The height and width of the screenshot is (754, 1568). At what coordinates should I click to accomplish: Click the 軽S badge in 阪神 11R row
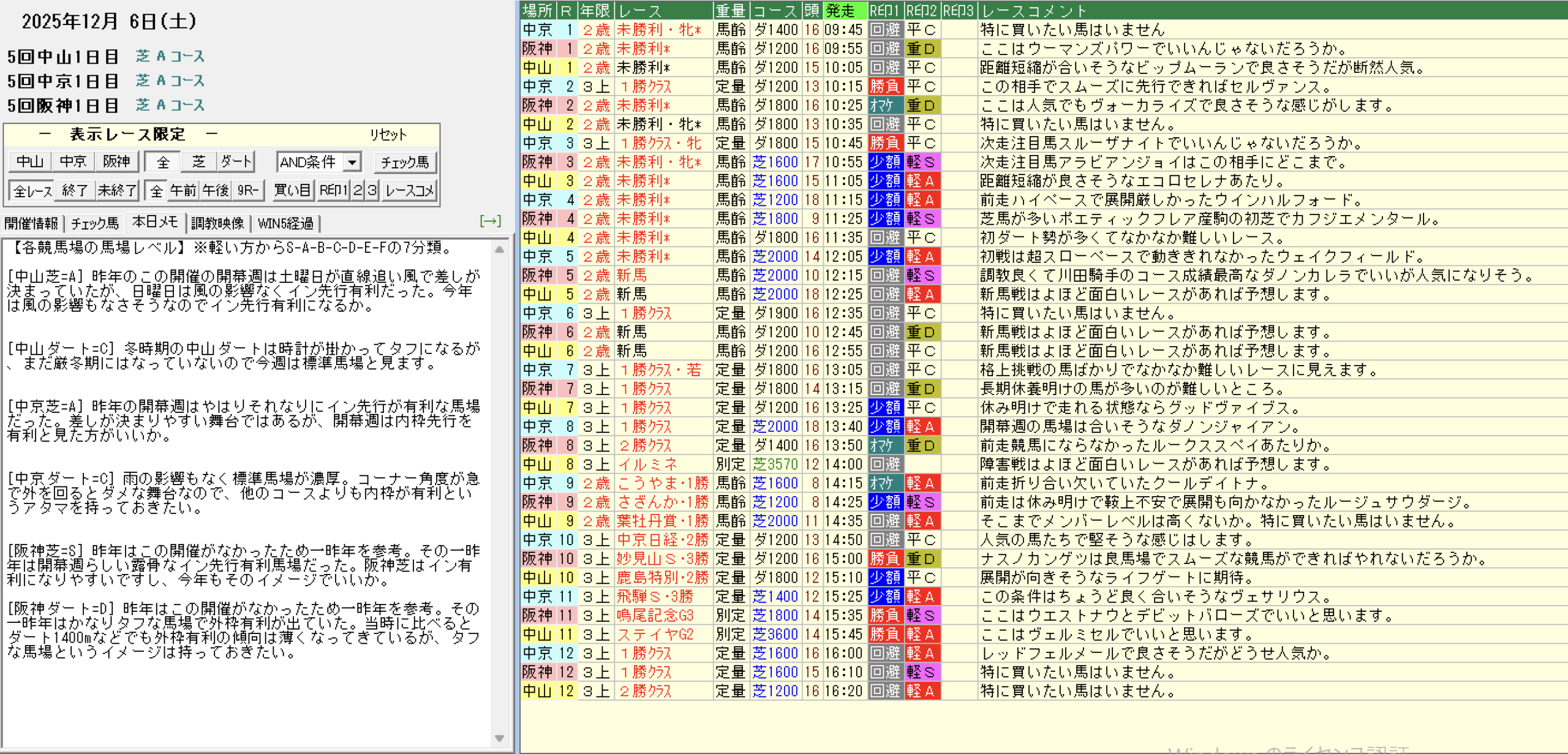point(922,616)
